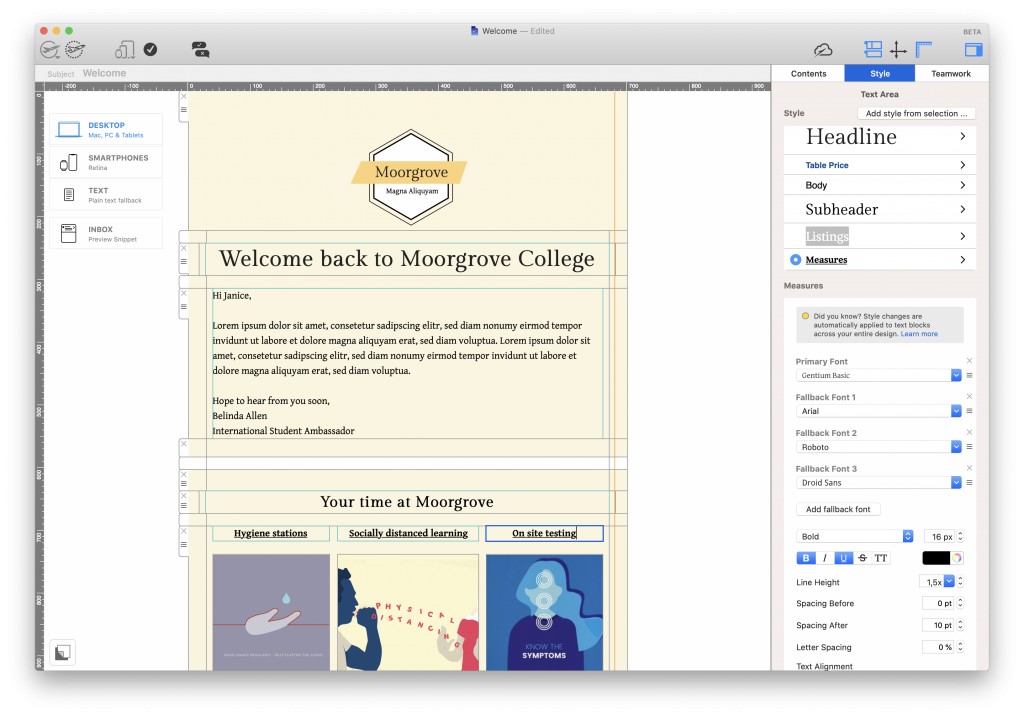Toggle Bold formatting button
Screen dimensions: 1024x717
click(806, 558)
